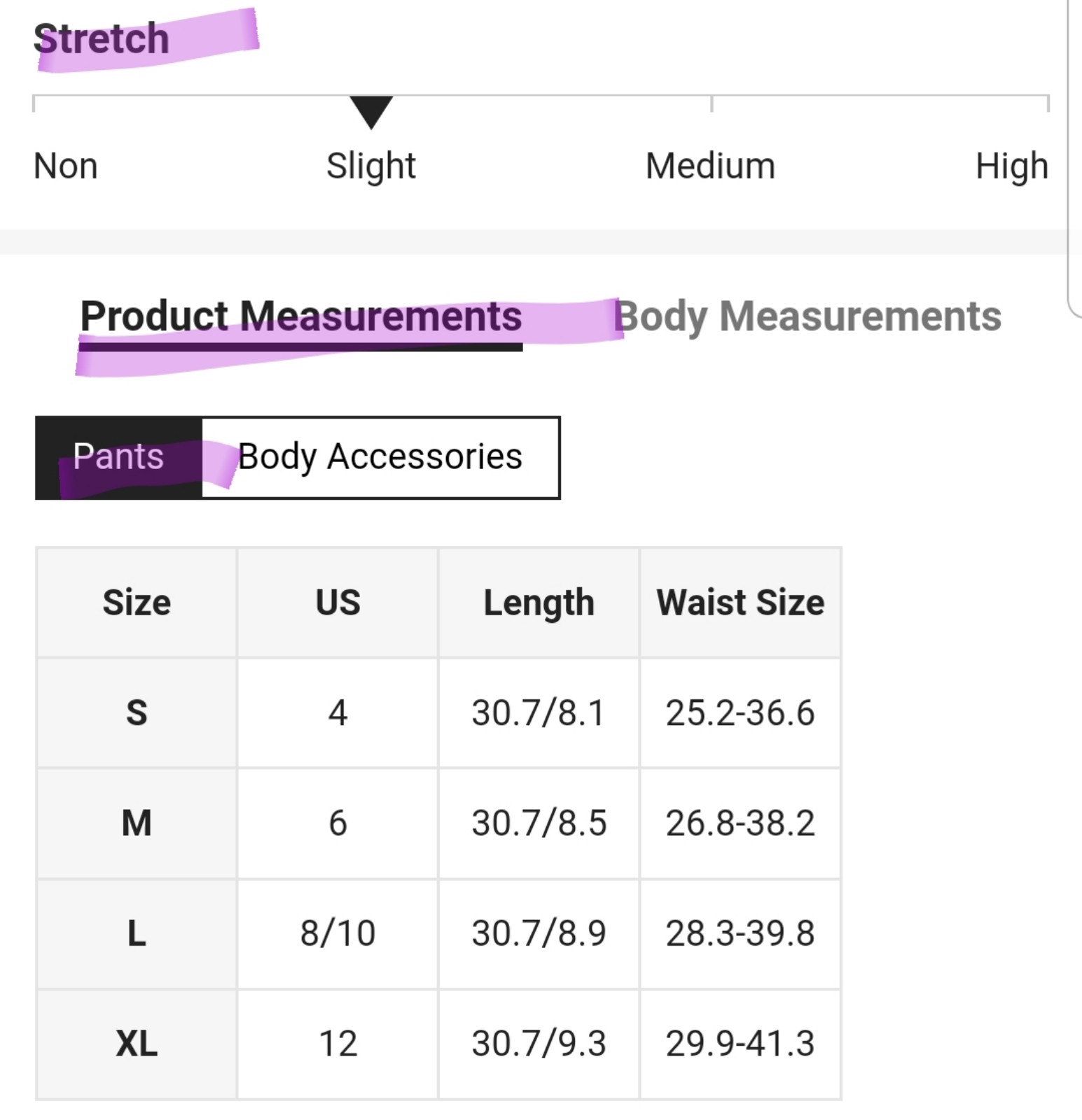
Task: Select the Slight stretch label
Action: [x=371, y=167]
